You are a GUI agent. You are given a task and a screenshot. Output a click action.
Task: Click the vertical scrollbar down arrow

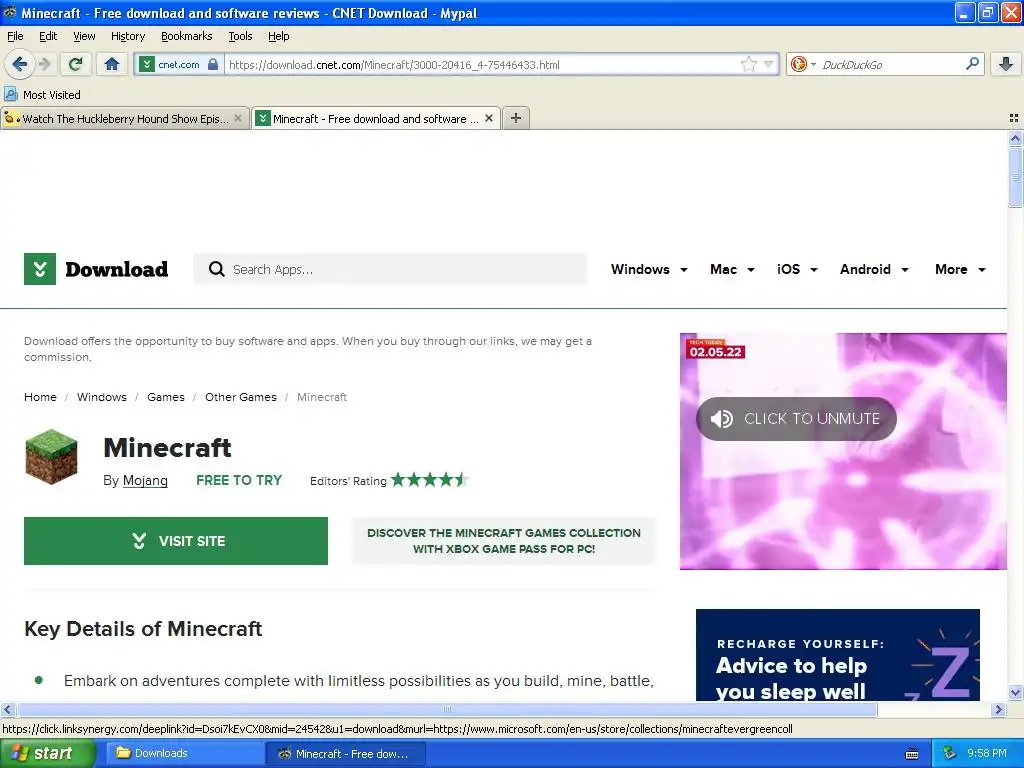tap(1015, 693)
